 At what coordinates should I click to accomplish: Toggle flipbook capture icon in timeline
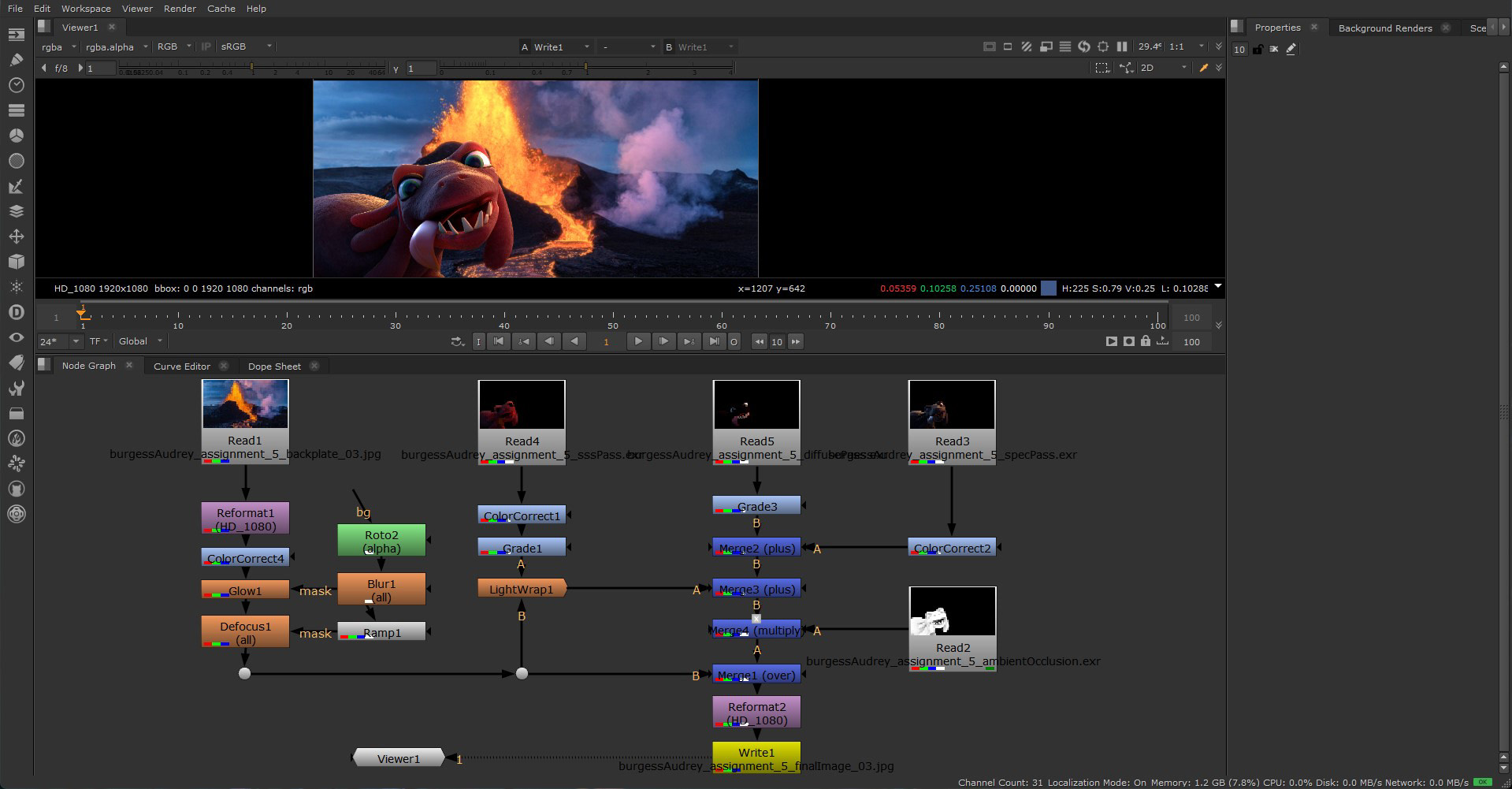(x=1128, y=341)
